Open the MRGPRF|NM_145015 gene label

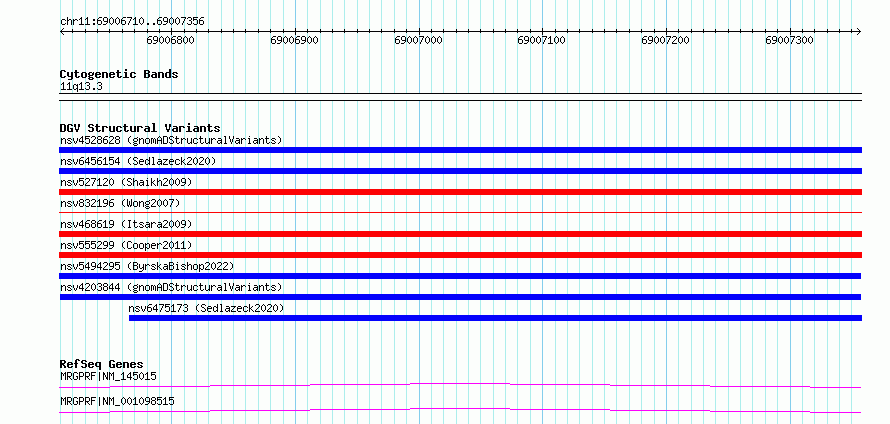tap(108, 376)
